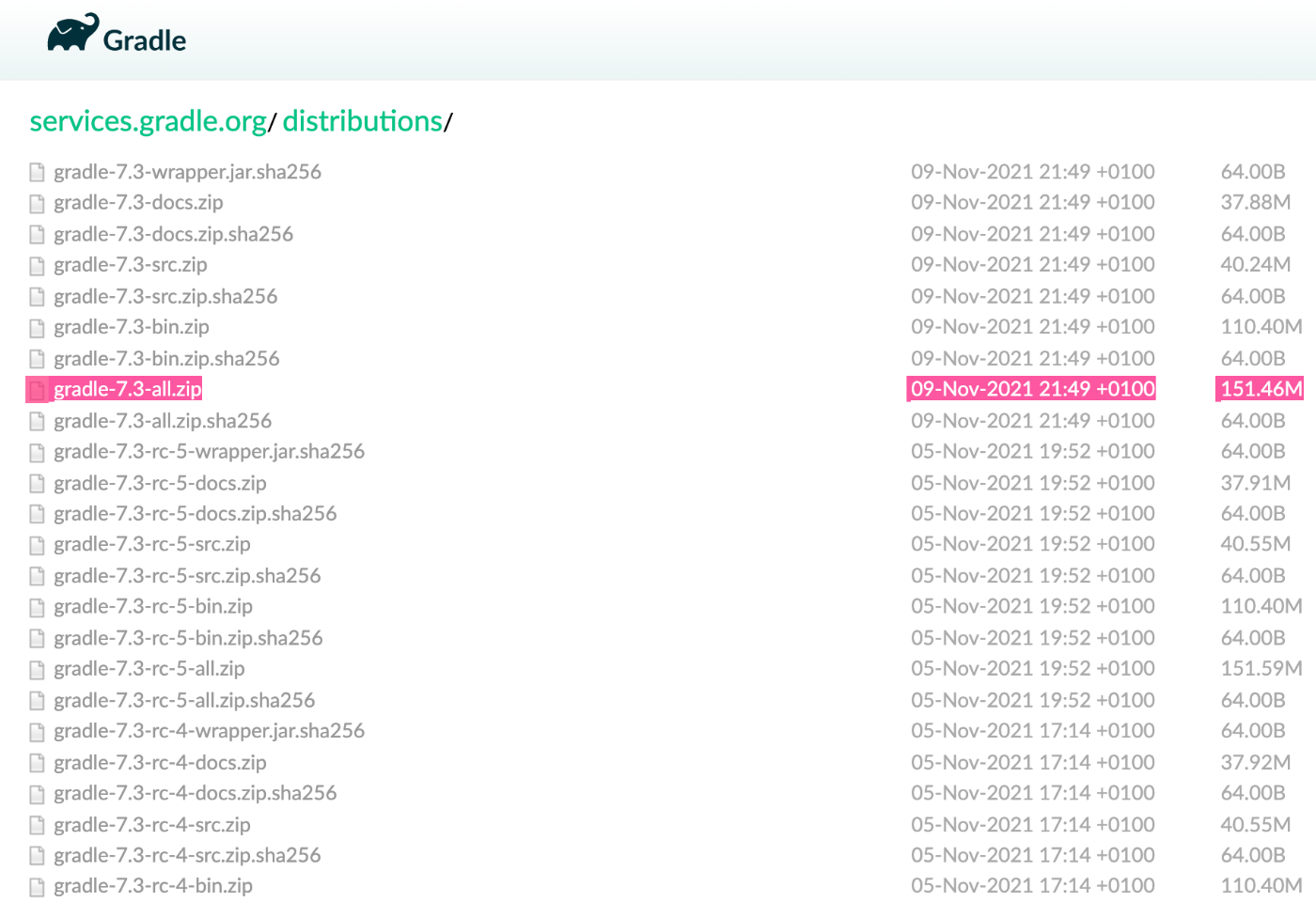
Task: Download gradle-7.3-rc-4-docs.zip
Action: 160,763
